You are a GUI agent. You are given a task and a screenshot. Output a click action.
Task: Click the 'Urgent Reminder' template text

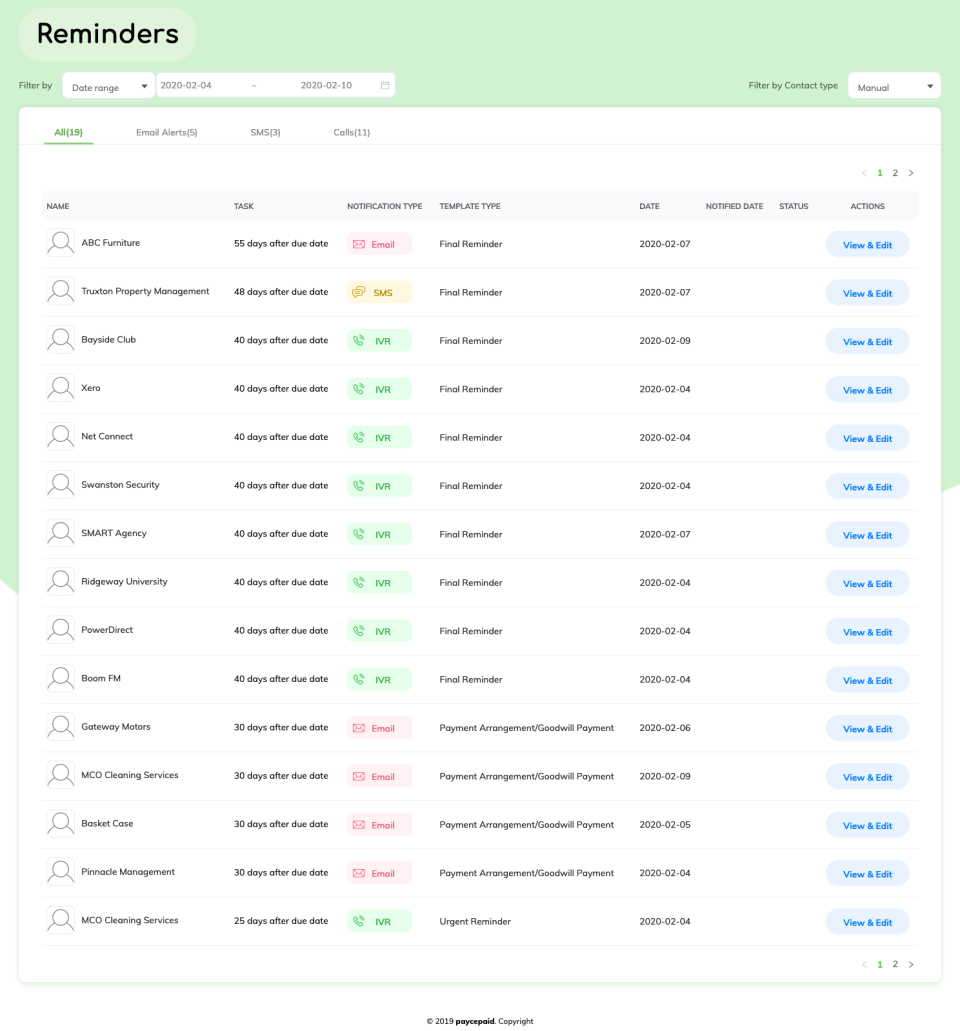[475, 922]
